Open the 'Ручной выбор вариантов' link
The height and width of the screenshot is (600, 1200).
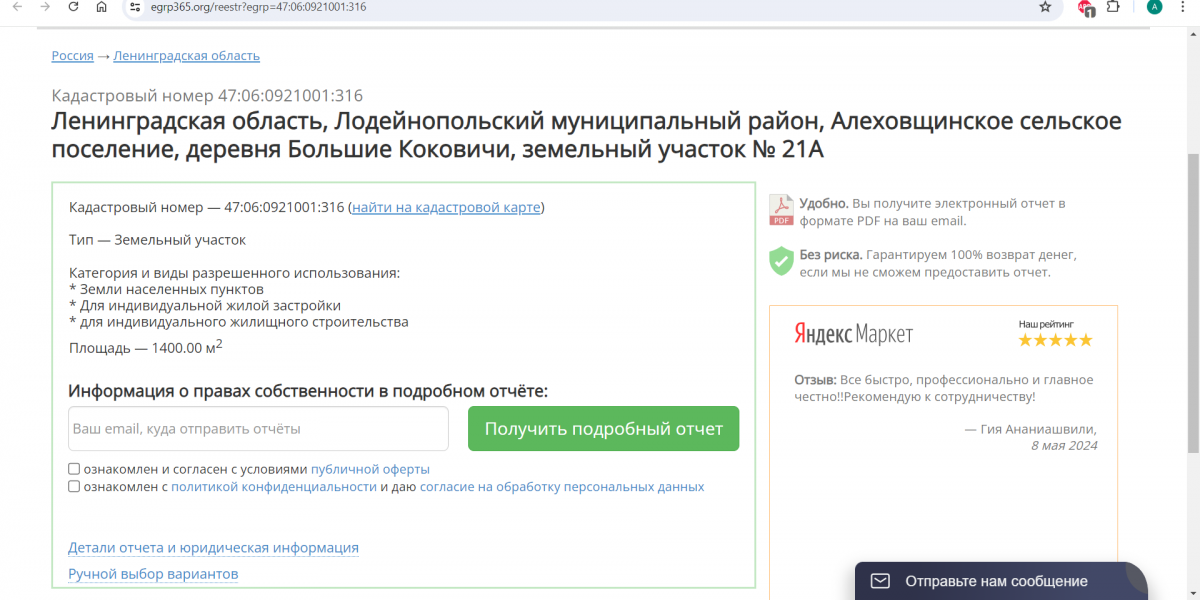click(153, 574)
